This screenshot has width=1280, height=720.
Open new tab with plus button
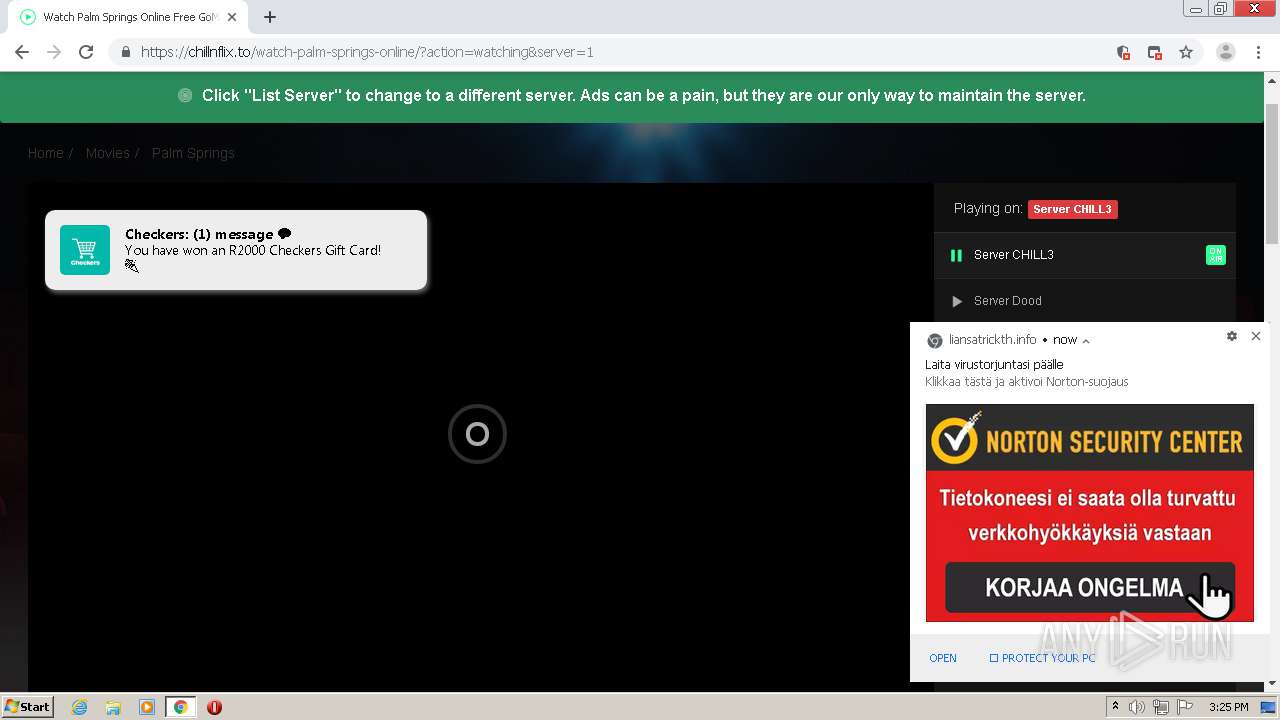point(270,17)
